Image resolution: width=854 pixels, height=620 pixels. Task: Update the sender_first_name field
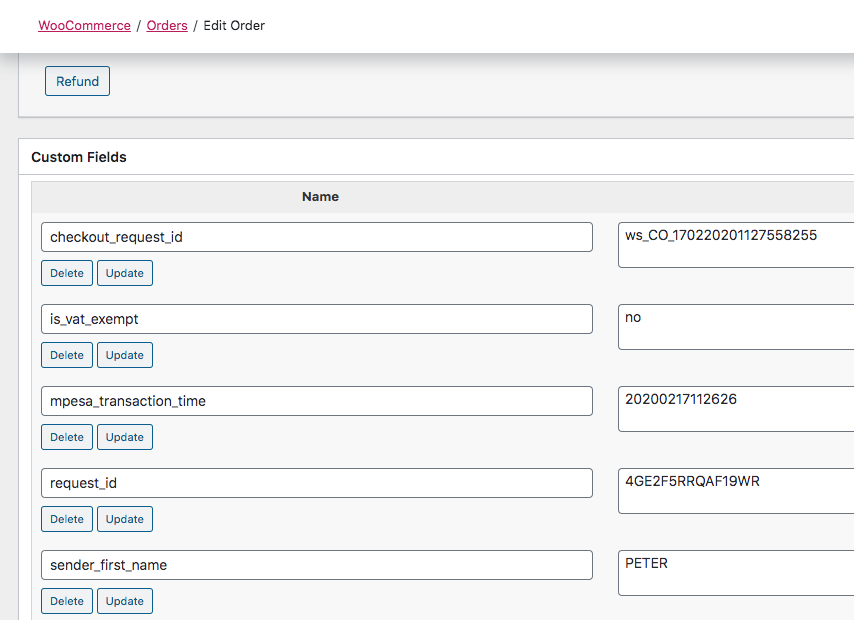click(x=125, y=601)
